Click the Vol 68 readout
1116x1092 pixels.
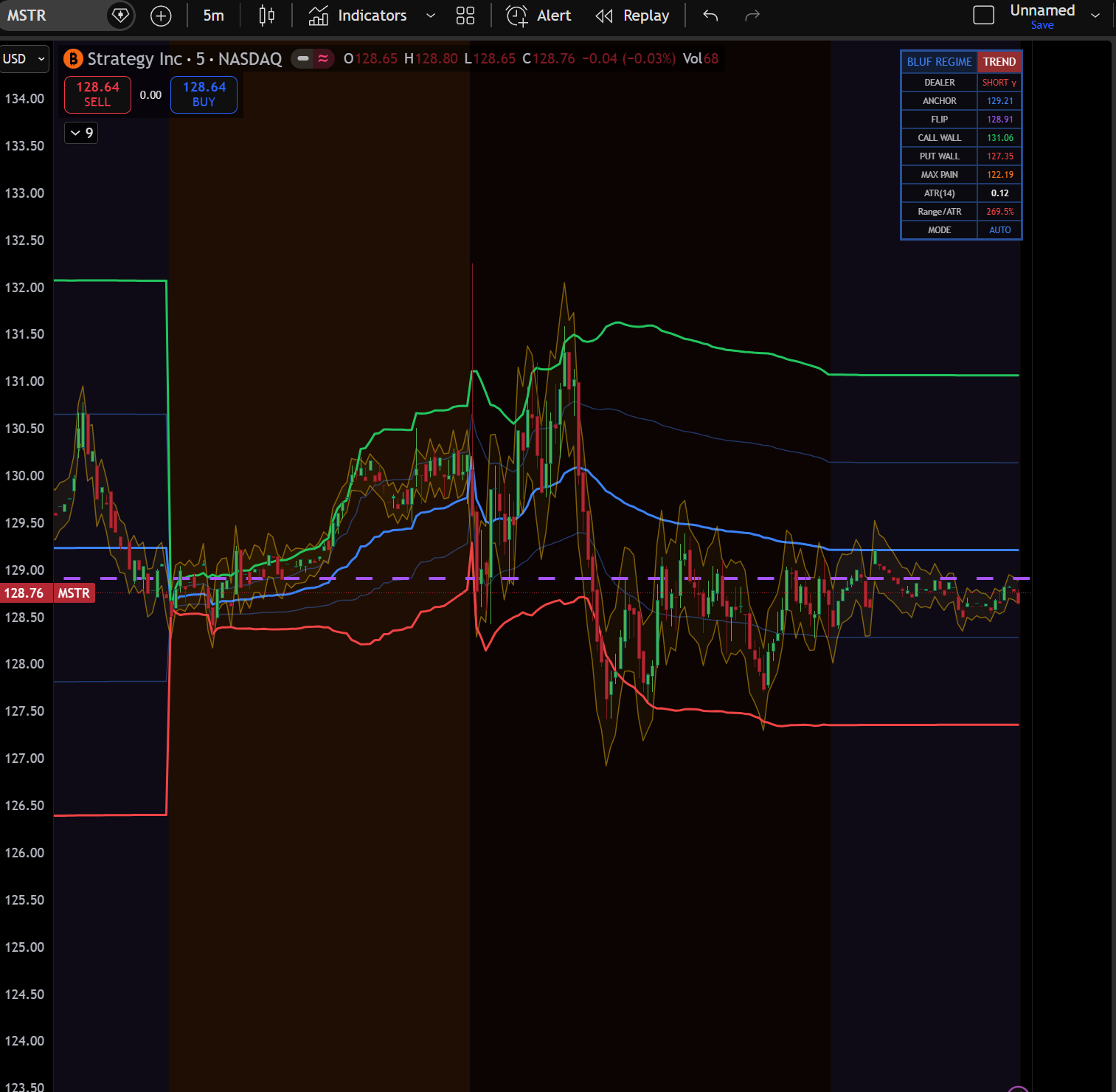point(701,59)
